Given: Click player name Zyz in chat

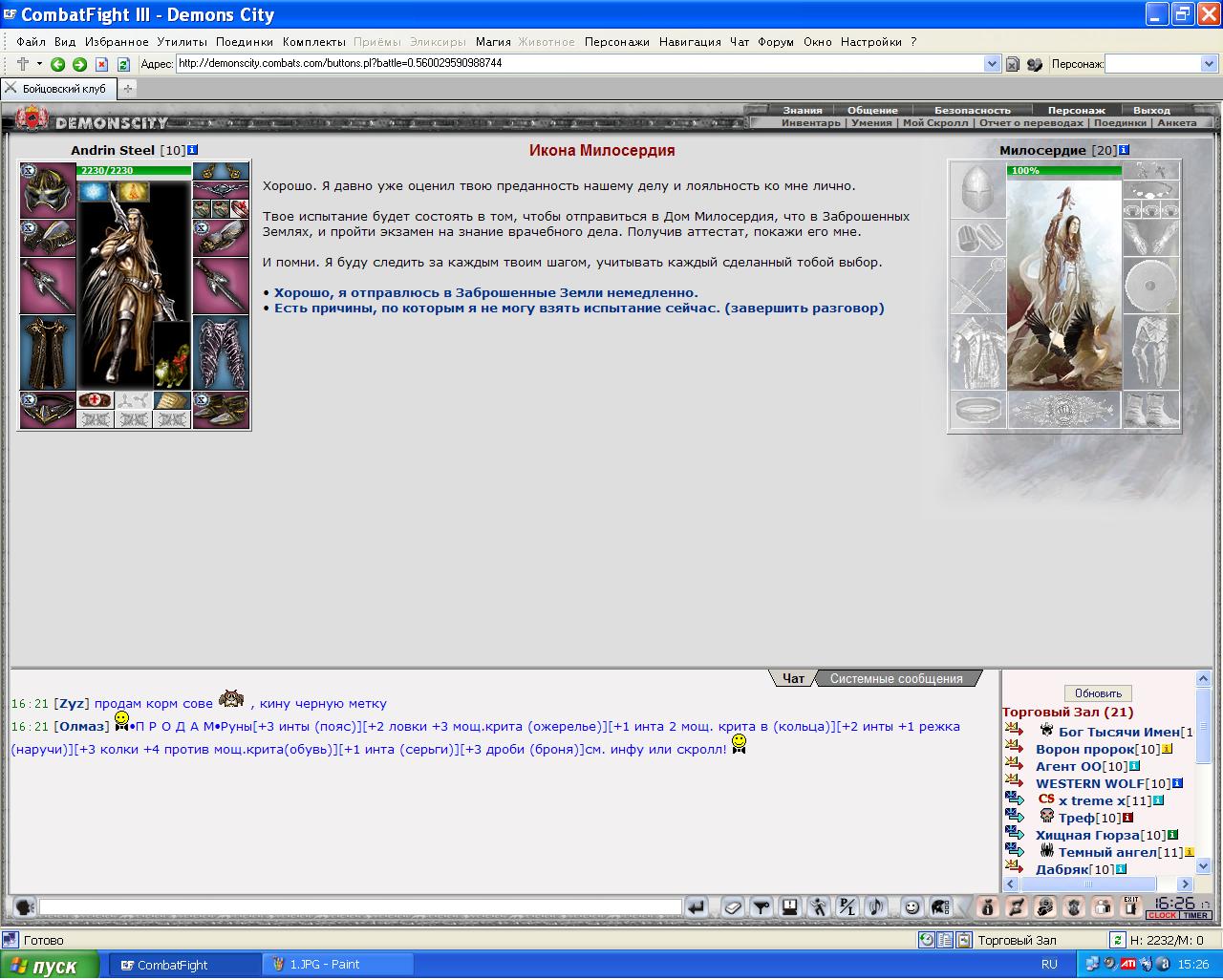Looking at the screenshot, I should (x=72, y=704).
